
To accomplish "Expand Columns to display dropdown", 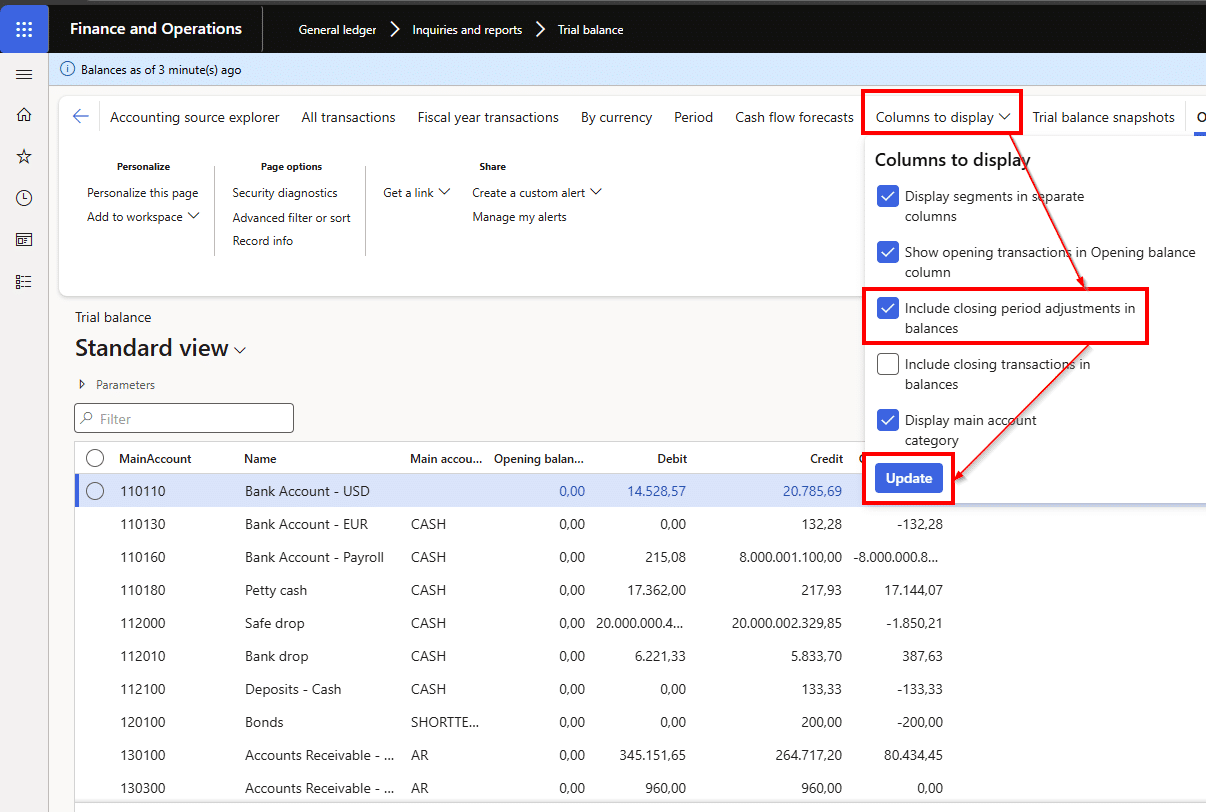I will click(943, 117).
